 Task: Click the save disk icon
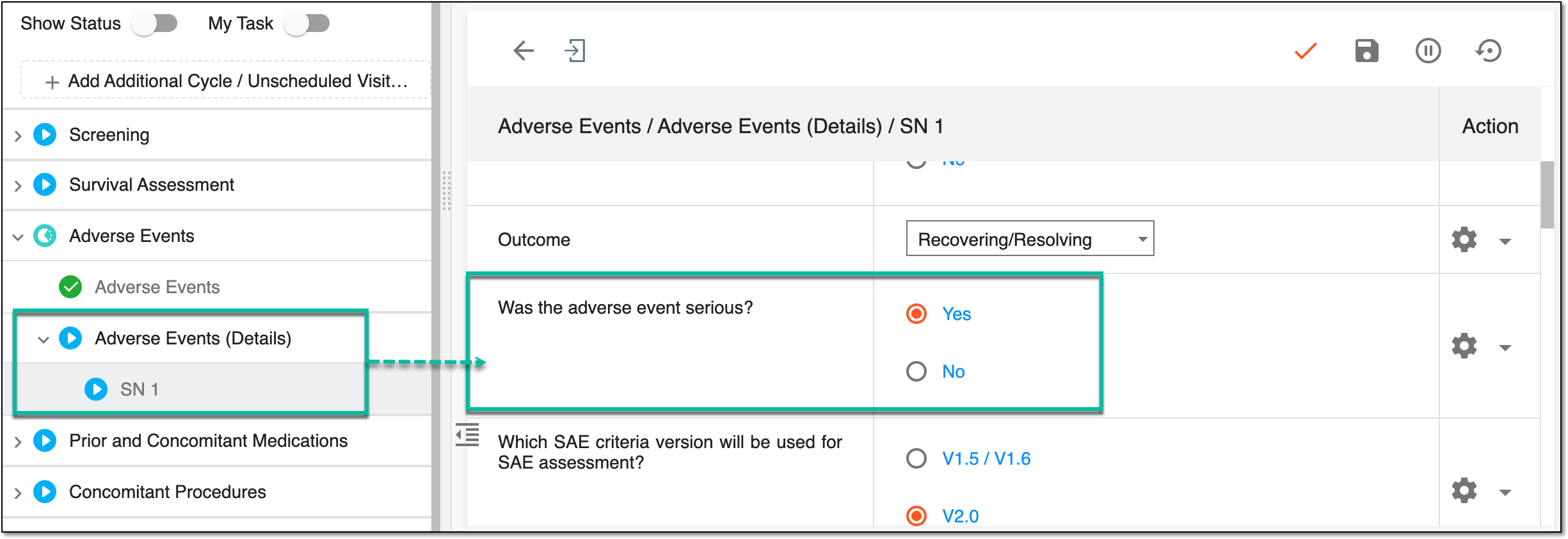1366,51
